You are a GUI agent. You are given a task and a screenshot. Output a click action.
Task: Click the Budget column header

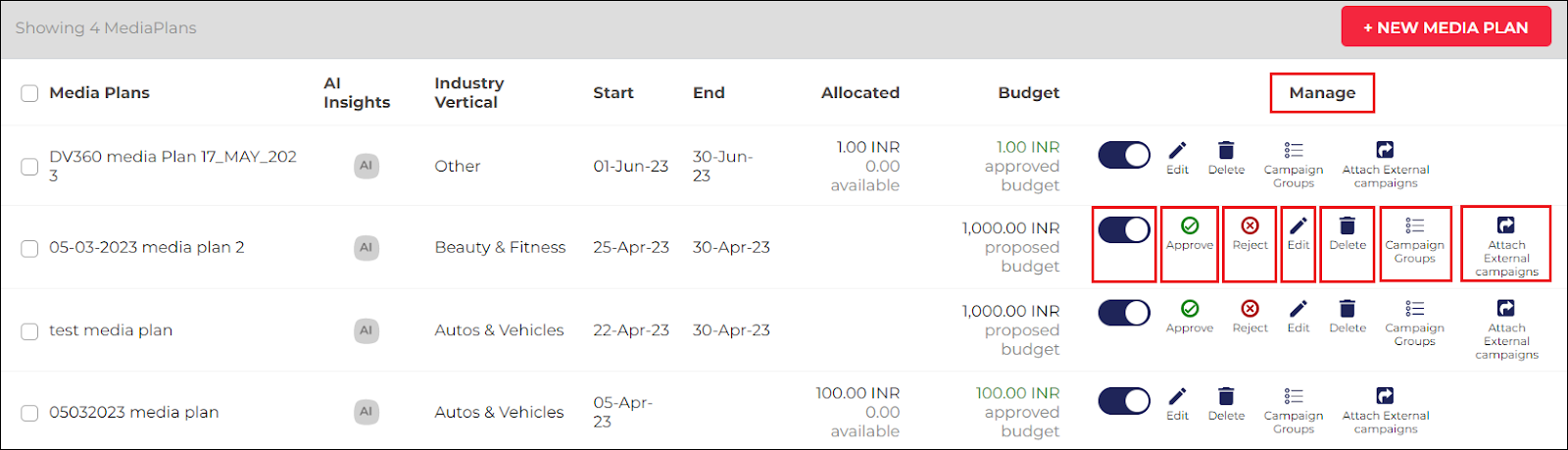pyautogui.click(x=1028, y=93)
